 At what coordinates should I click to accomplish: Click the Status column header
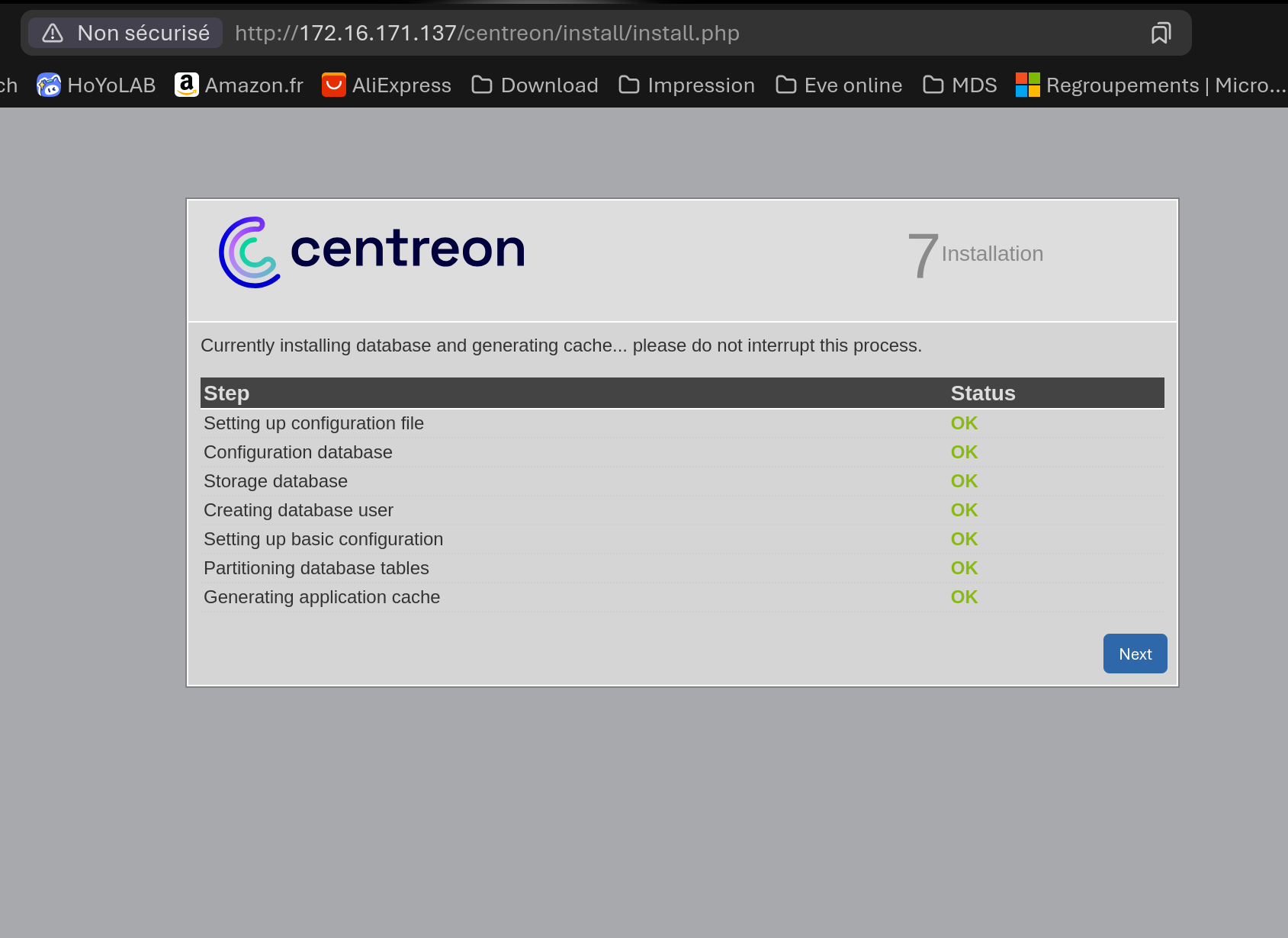983,394
